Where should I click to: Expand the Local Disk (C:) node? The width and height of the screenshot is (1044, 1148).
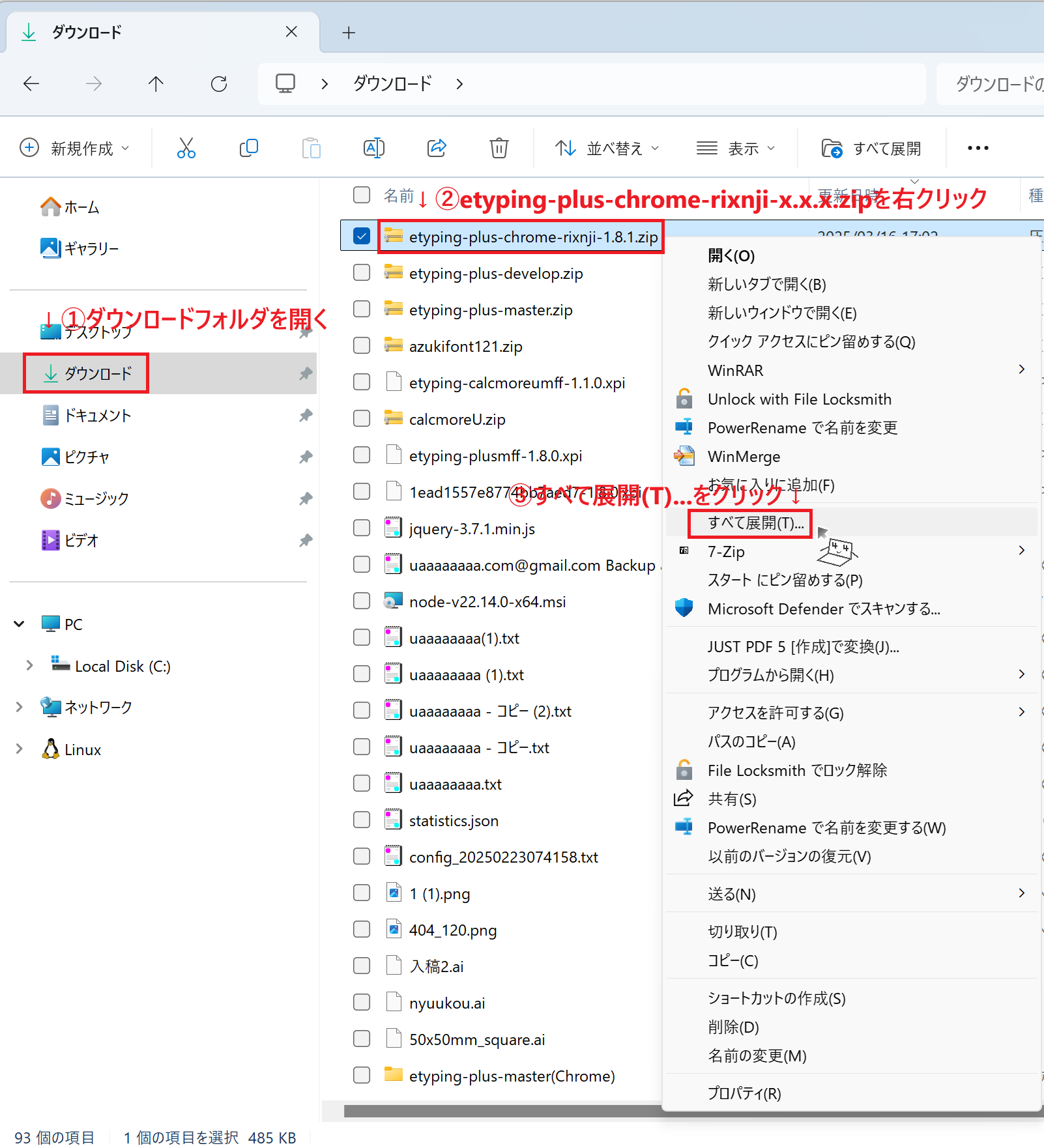pos(29,665)
